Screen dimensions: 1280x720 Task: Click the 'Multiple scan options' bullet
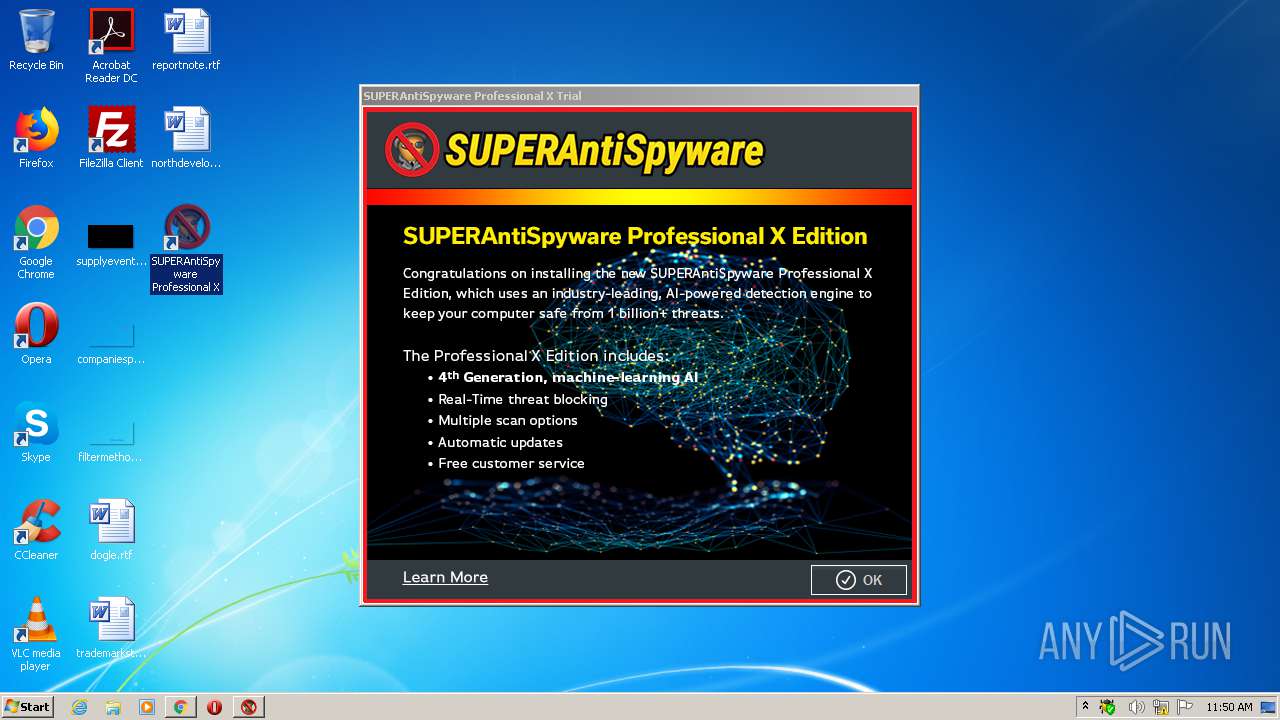coord(508,420)
